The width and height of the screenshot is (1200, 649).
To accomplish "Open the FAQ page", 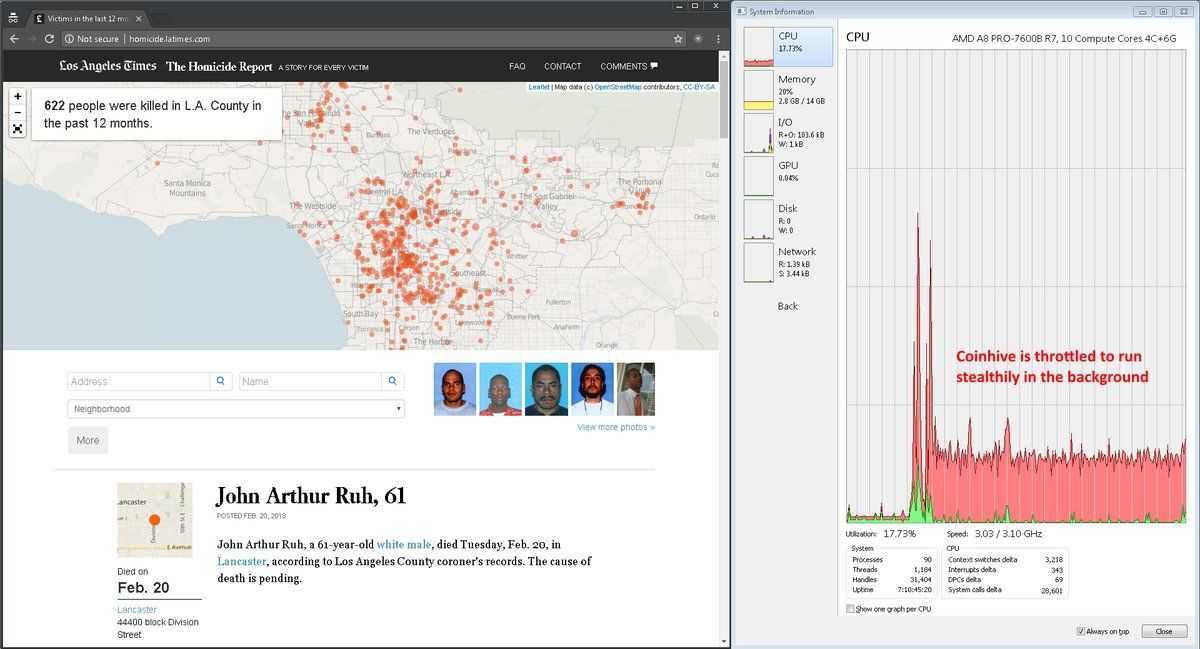I will [517, 66].
